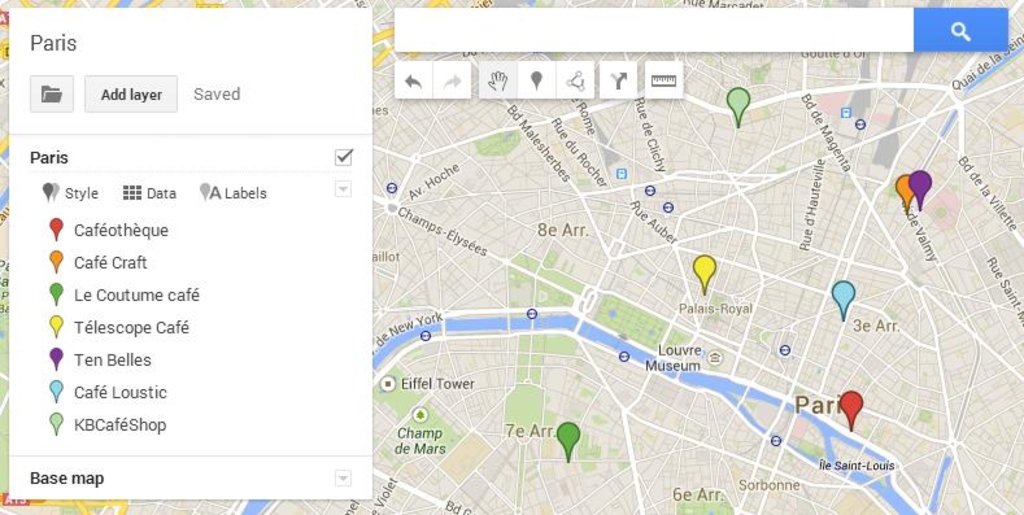
Task: Click the pale green pin beside KBCaféShop
Action: click(56, 424)
